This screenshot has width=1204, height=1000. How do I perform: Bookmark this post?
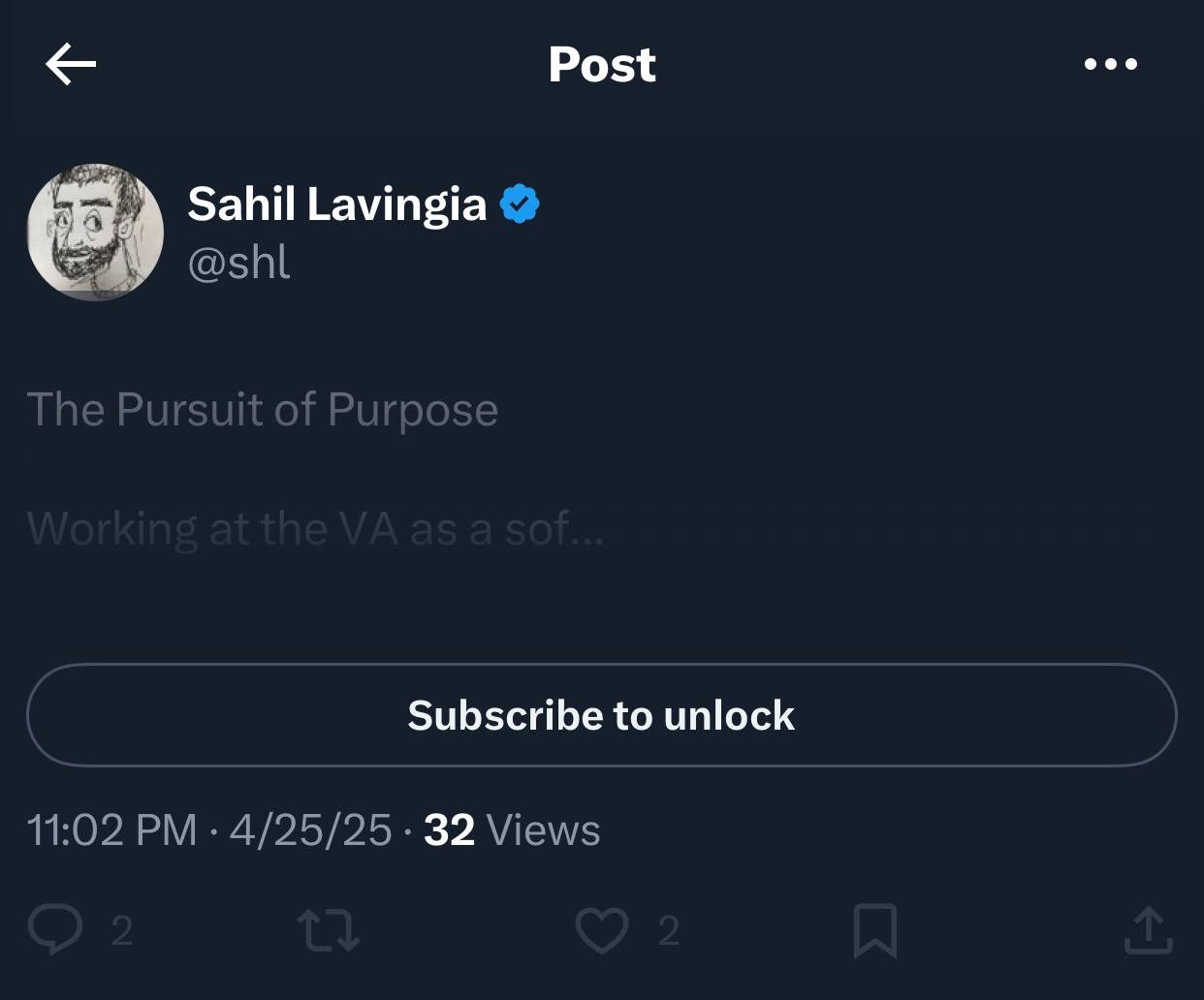point(875,930)
